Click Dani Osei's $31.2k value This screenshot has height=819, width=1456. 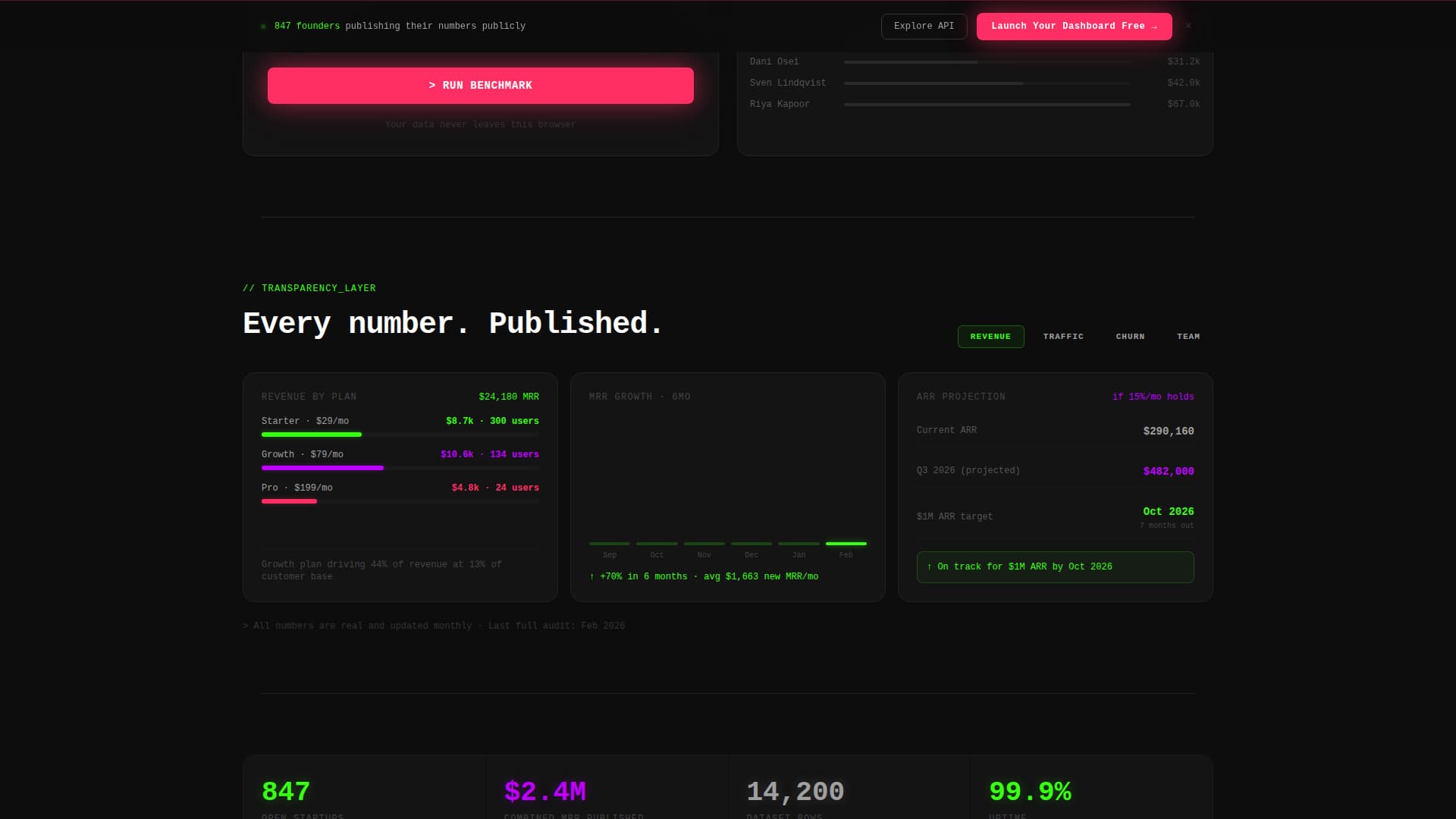coord(1183,61)
